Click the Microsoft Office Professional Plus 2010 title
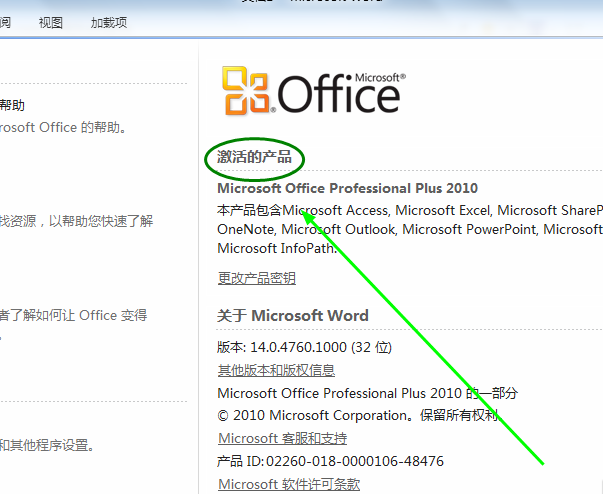This screenshot has width=603, height=494. 347,188
